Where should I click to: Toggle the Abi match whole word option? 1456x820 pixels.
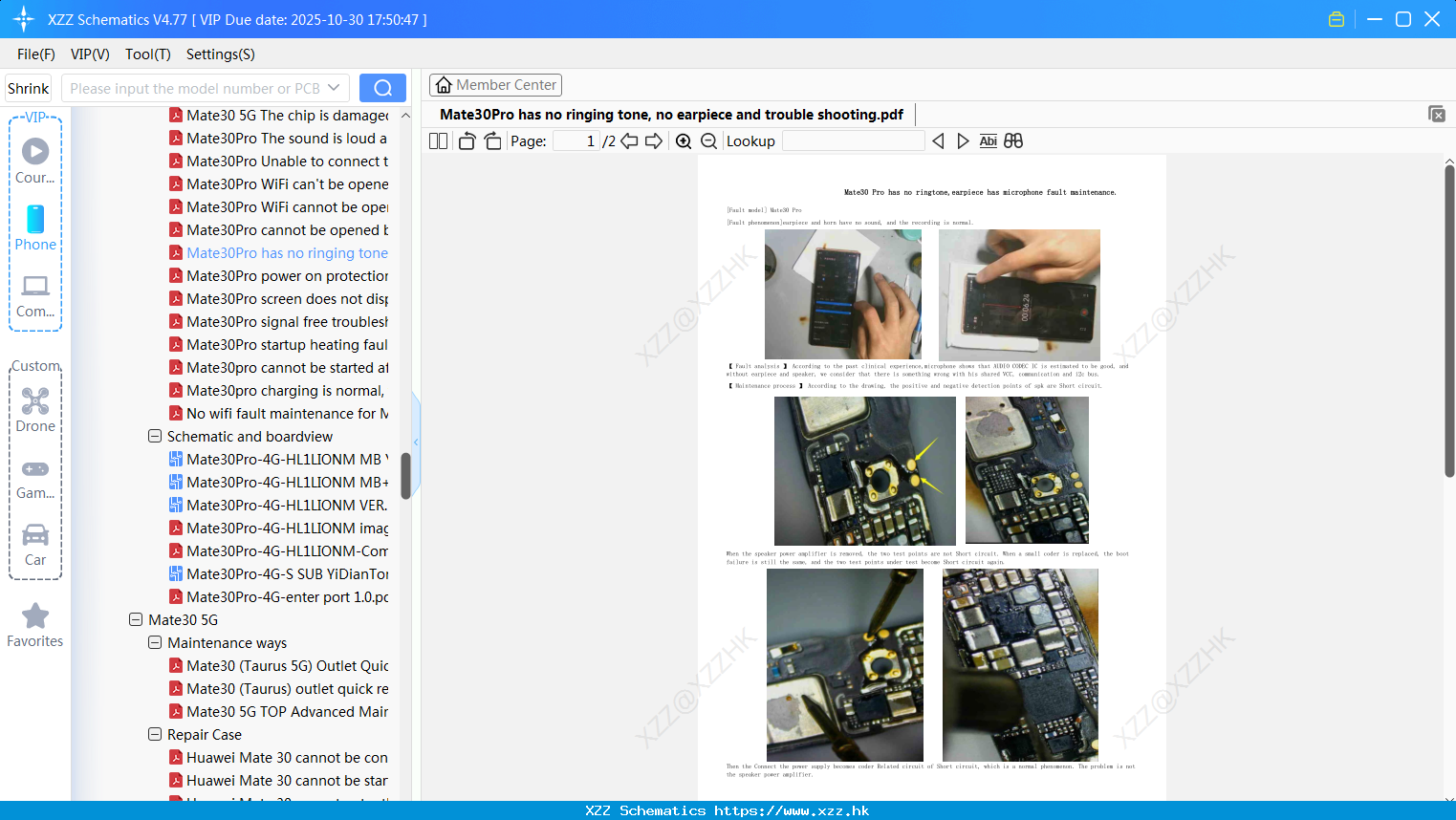pyautogui.click(x=989, y=141)
